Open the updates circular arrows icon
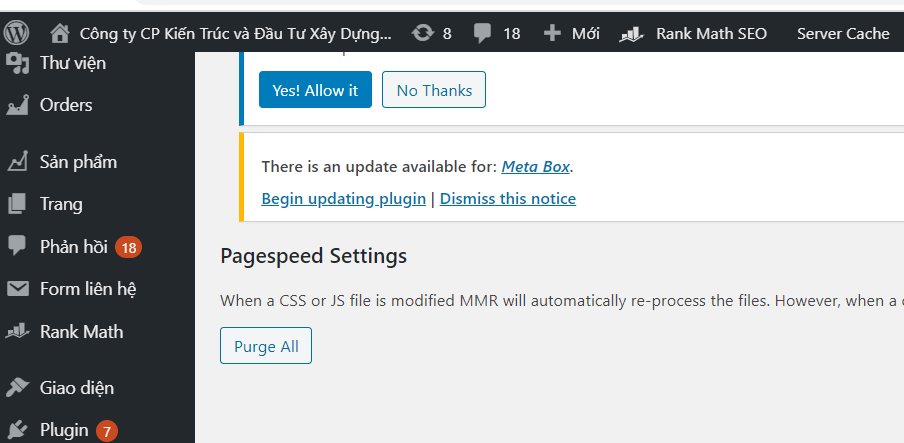The image size is (904, 443). [423, 33]
